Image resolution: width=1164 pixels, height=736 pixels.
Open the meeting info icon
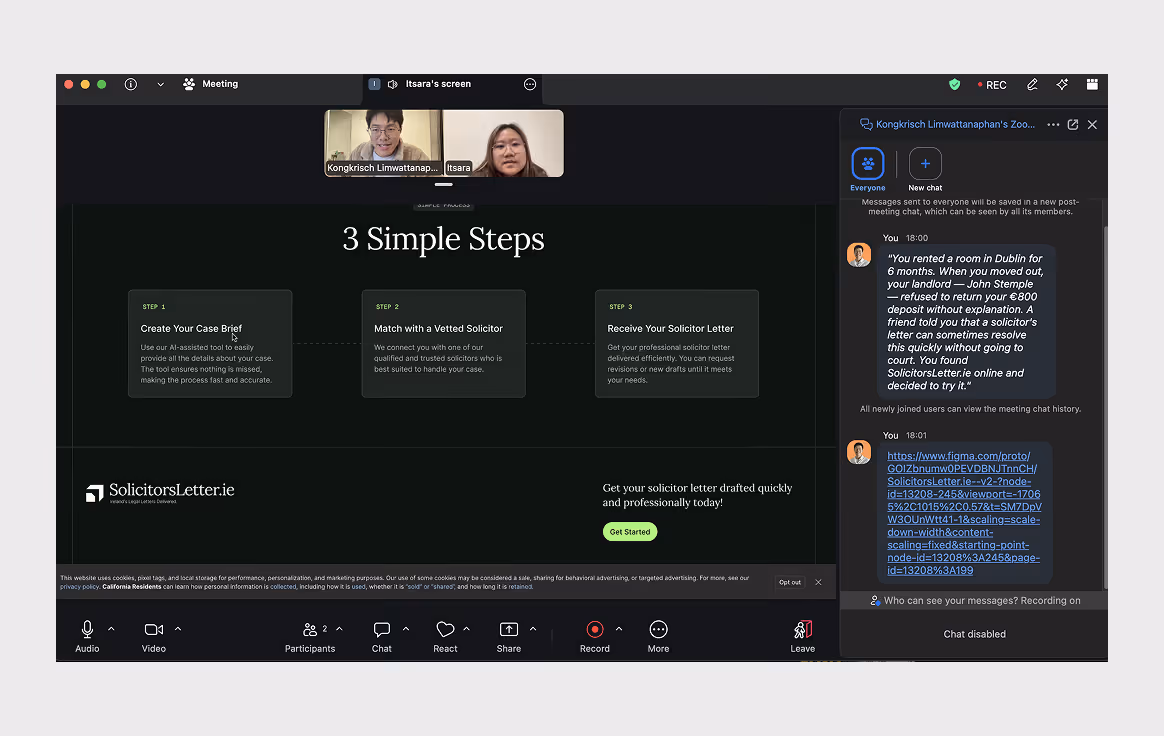tap(131, 84)
